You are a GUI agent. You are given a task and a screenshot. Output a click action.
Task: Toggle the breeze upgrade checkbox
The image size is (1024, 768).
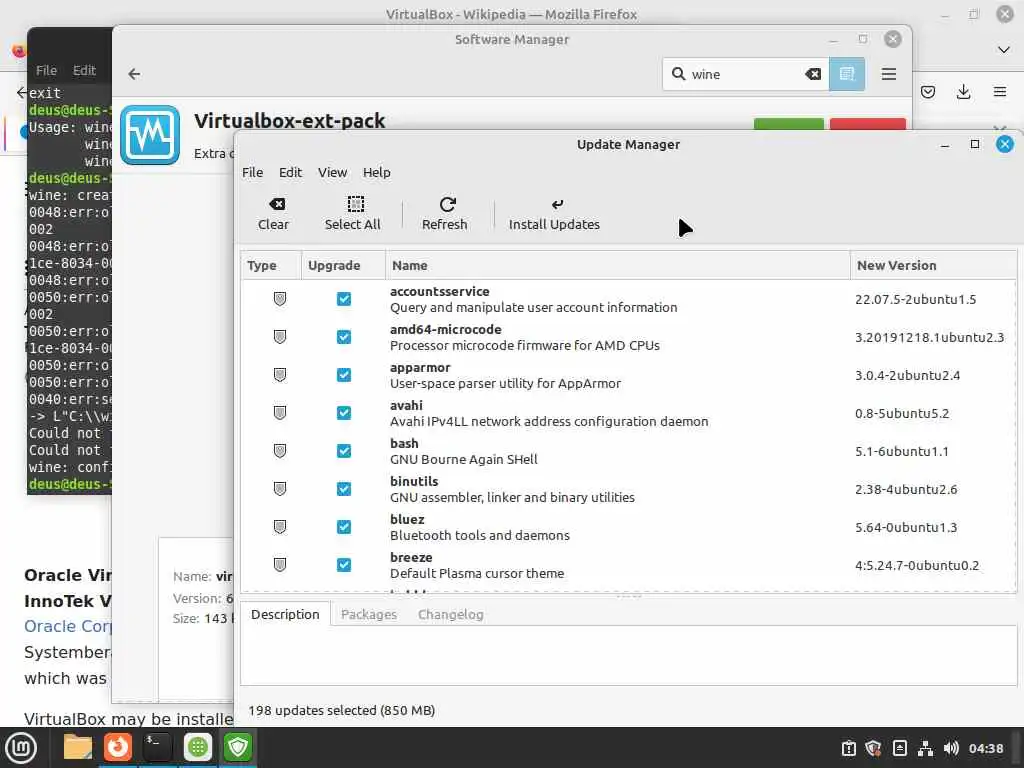tap(344, 565)
